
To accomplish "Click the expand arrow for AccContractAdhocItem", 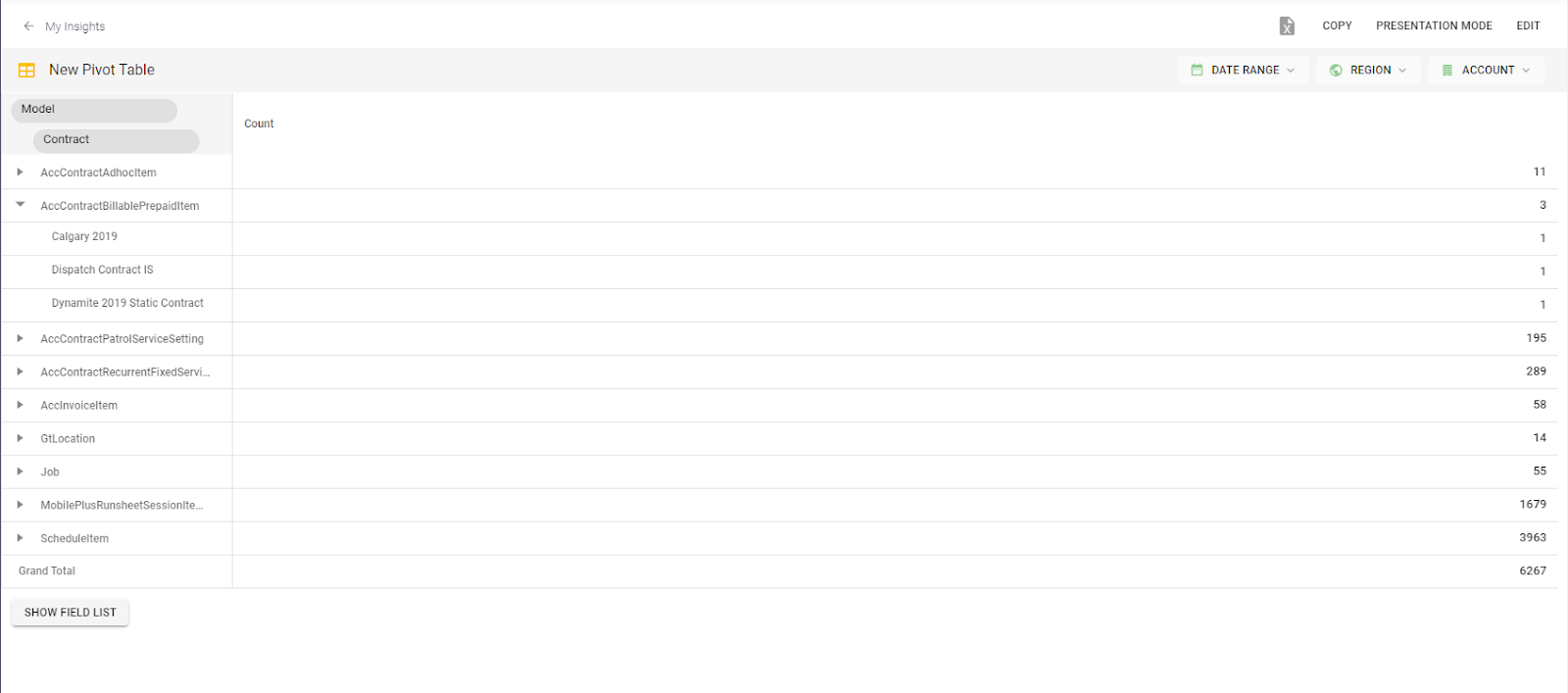I will point(20,172).
